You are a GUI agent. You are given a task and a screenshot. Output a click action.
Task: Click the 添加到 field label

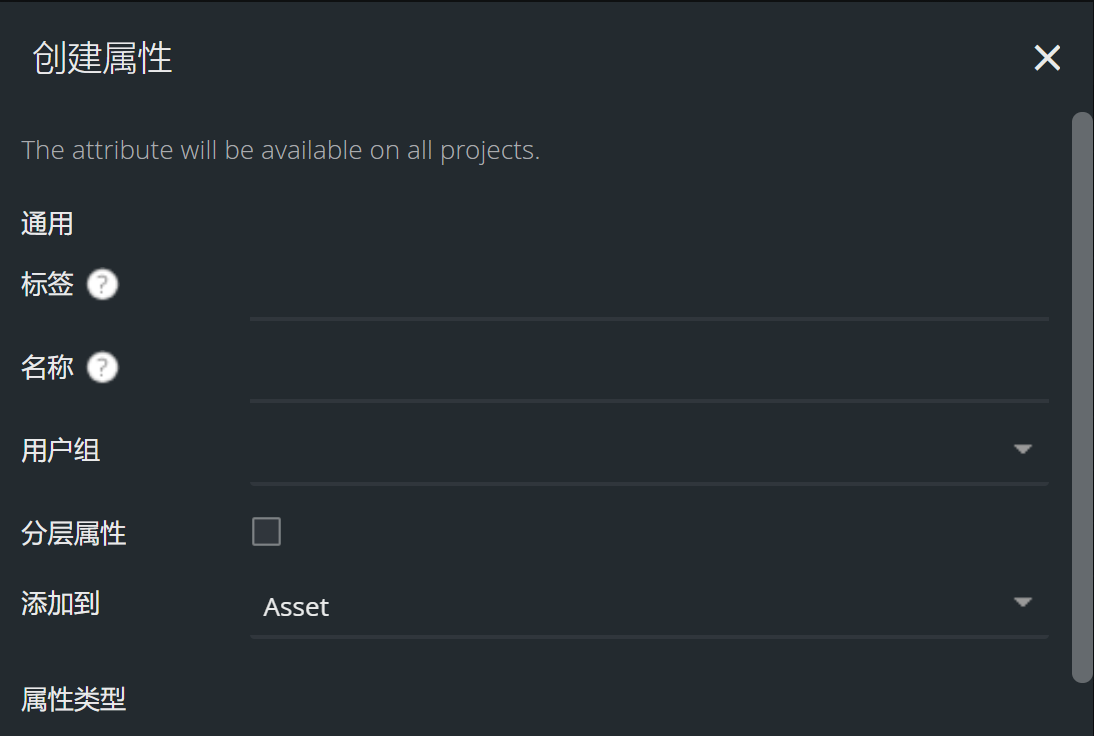coord(60,603)
